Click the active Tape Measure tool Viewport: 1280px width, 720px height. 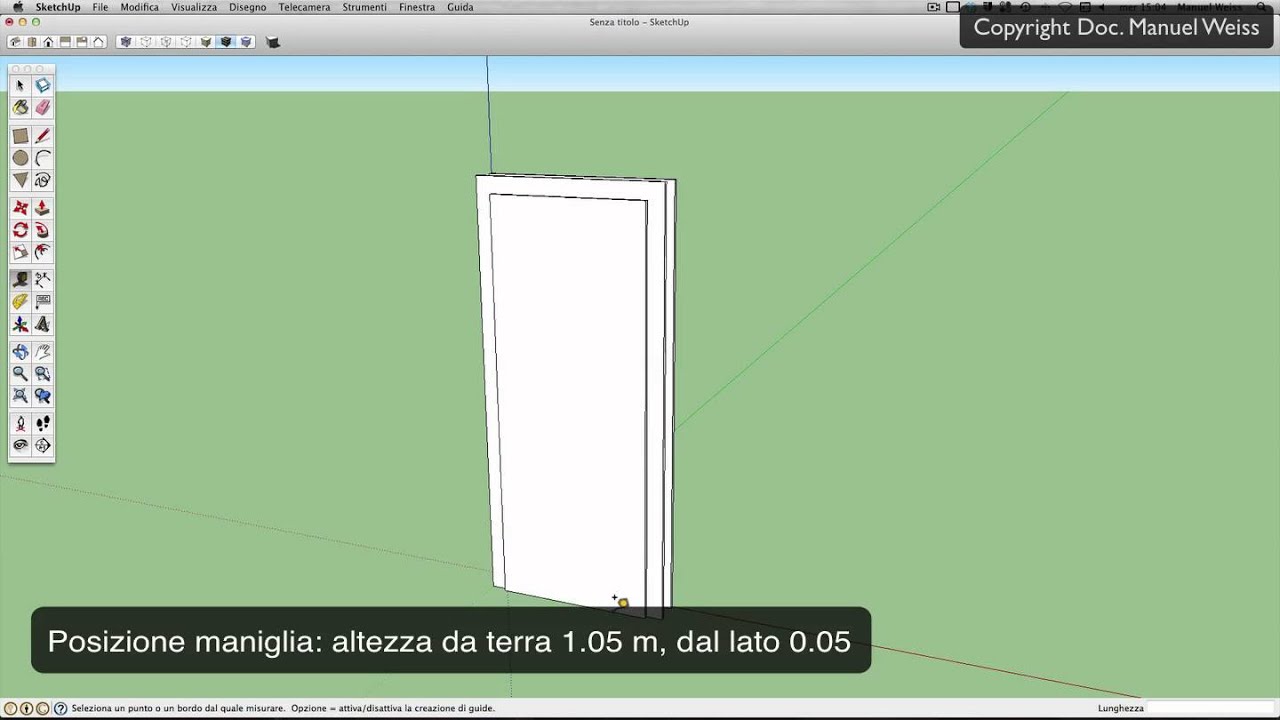point(20,280)
